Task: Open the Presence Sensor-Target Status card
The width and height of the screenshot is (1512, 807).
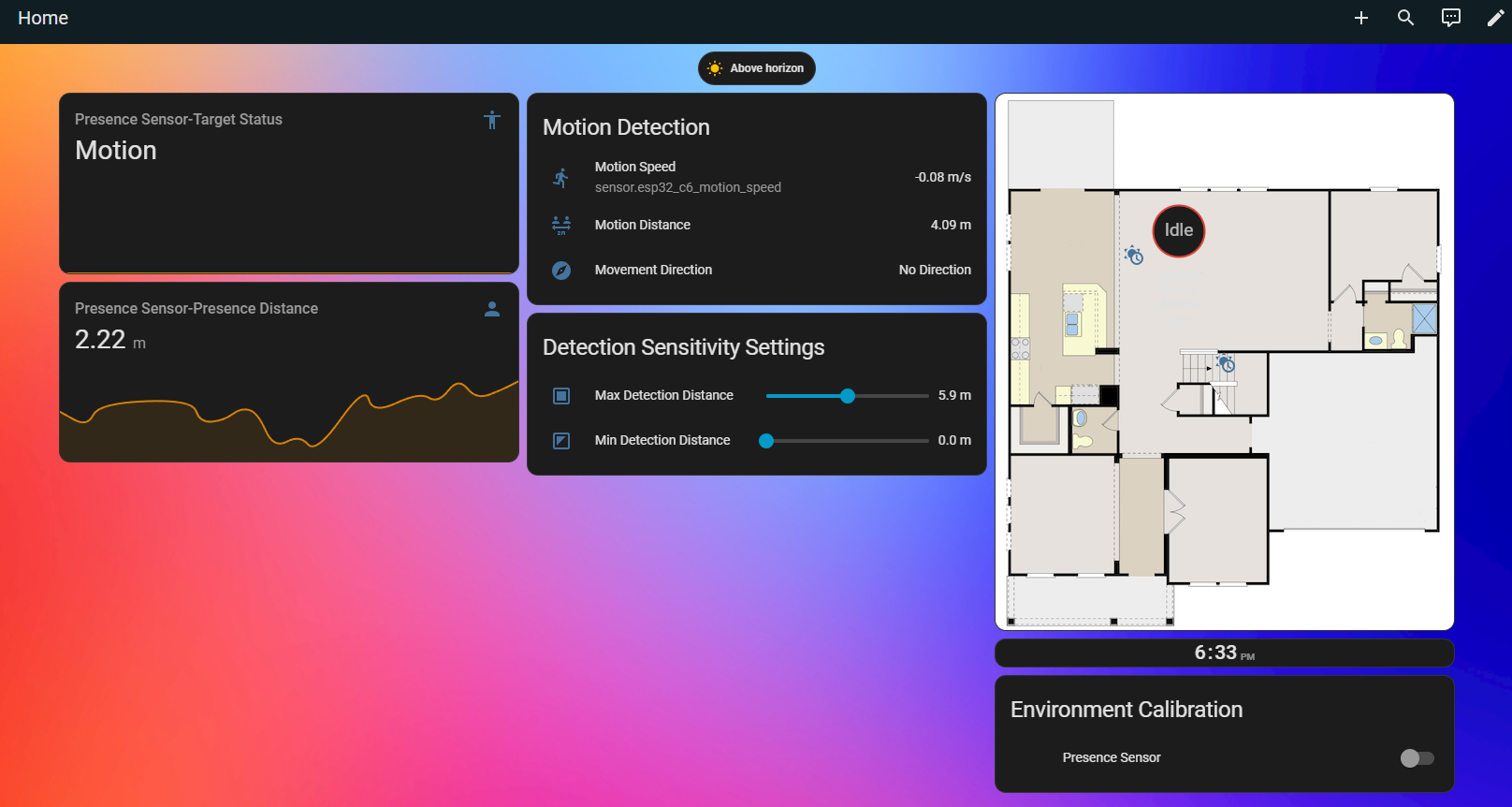Action: tap(289, 183)
